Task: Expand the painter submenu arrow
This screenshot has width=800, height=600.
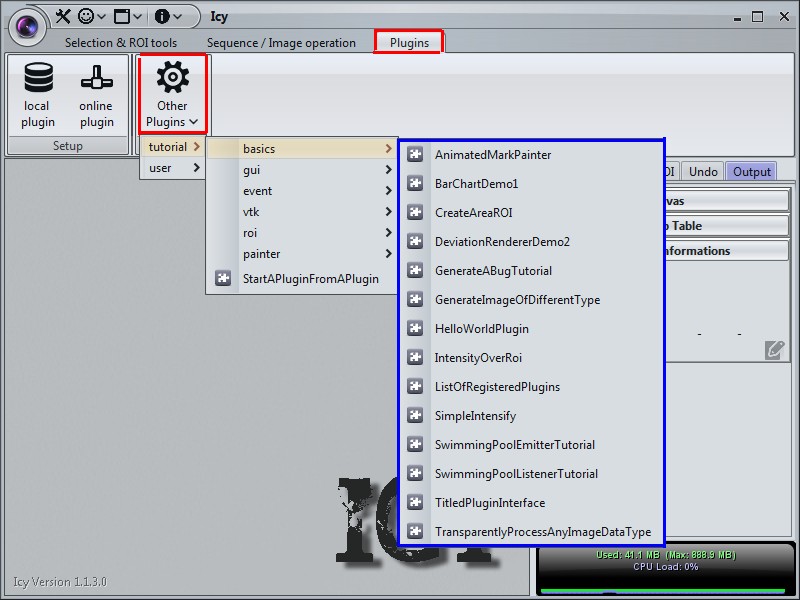Action: tap(388, 254)
